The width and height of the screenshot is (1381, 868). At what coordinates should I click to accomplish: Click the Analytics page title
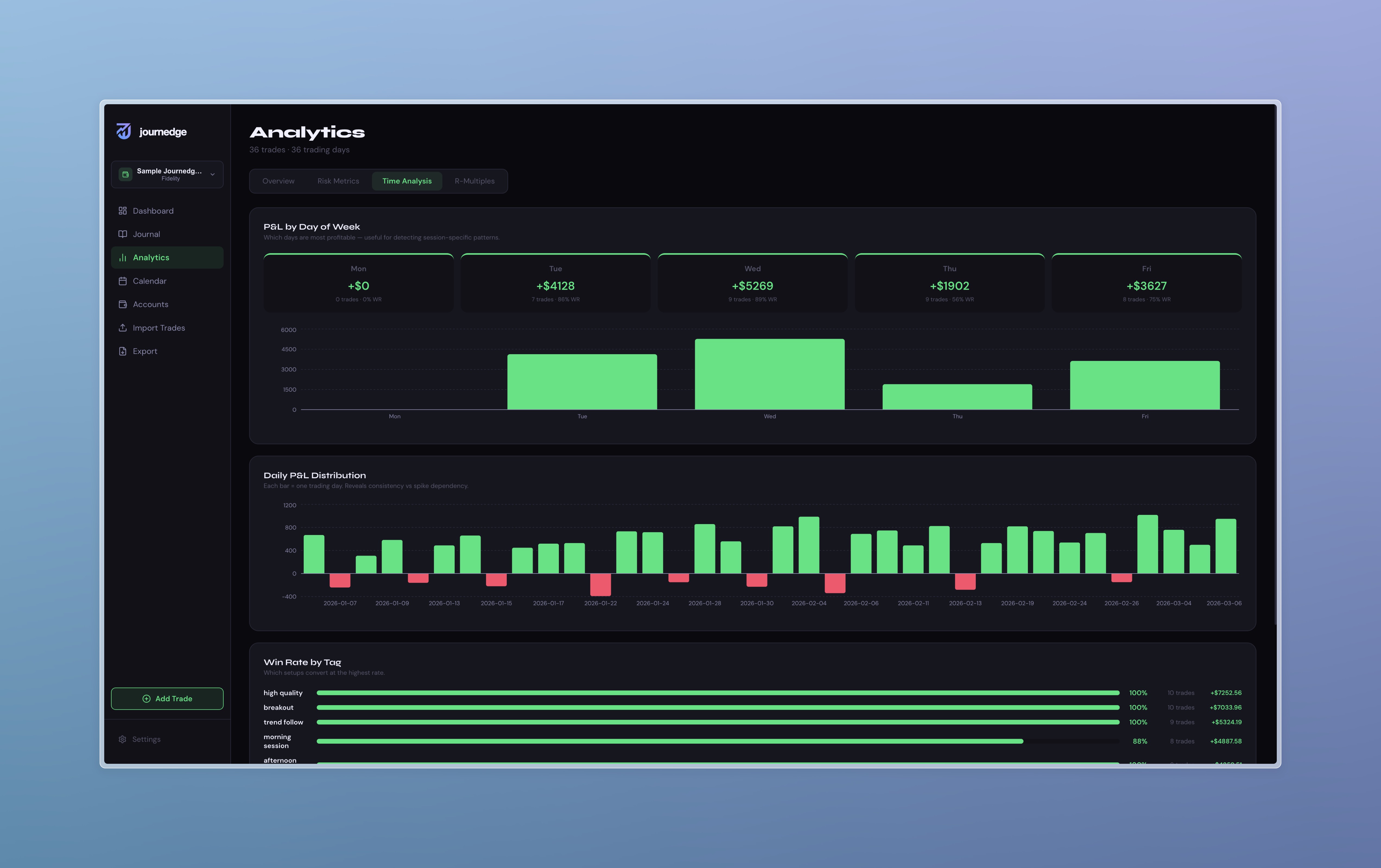(x=307, y=132)
